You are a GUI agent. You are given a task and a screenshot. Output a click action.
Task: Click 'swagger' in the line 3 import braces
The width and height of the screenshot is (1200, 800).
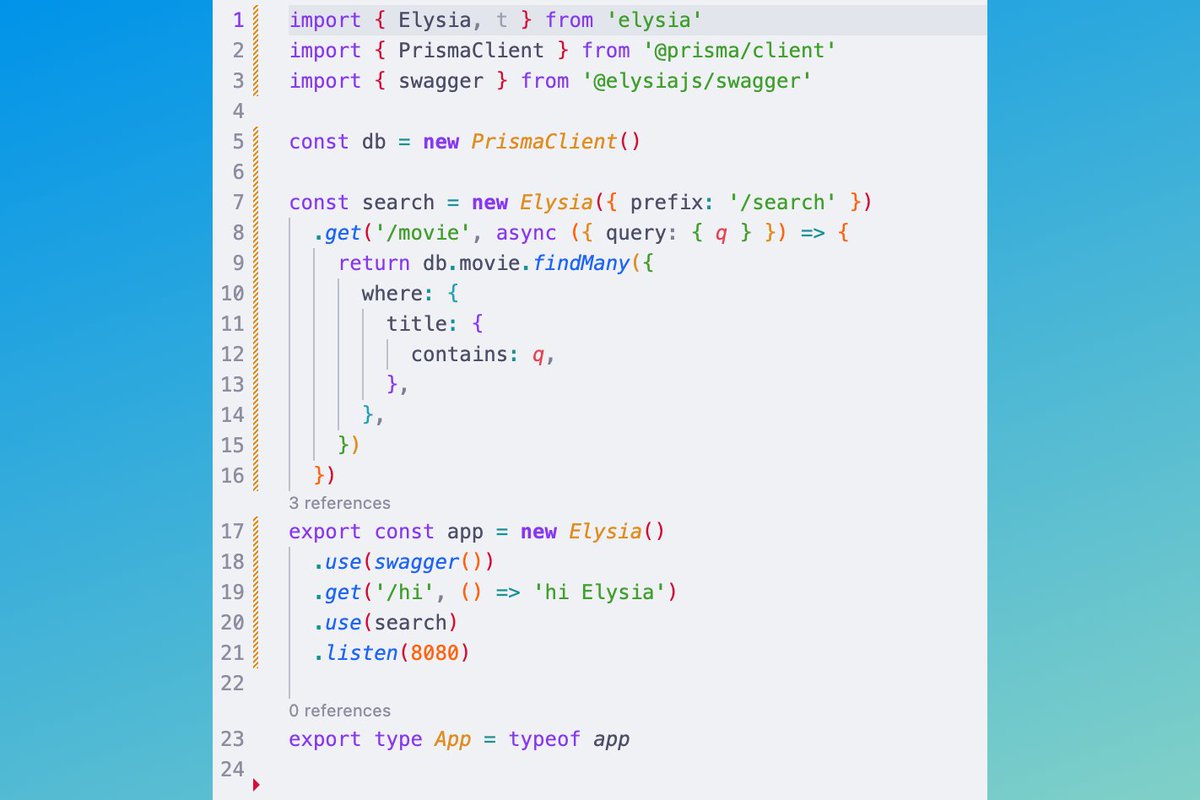[x=441, y=81]
